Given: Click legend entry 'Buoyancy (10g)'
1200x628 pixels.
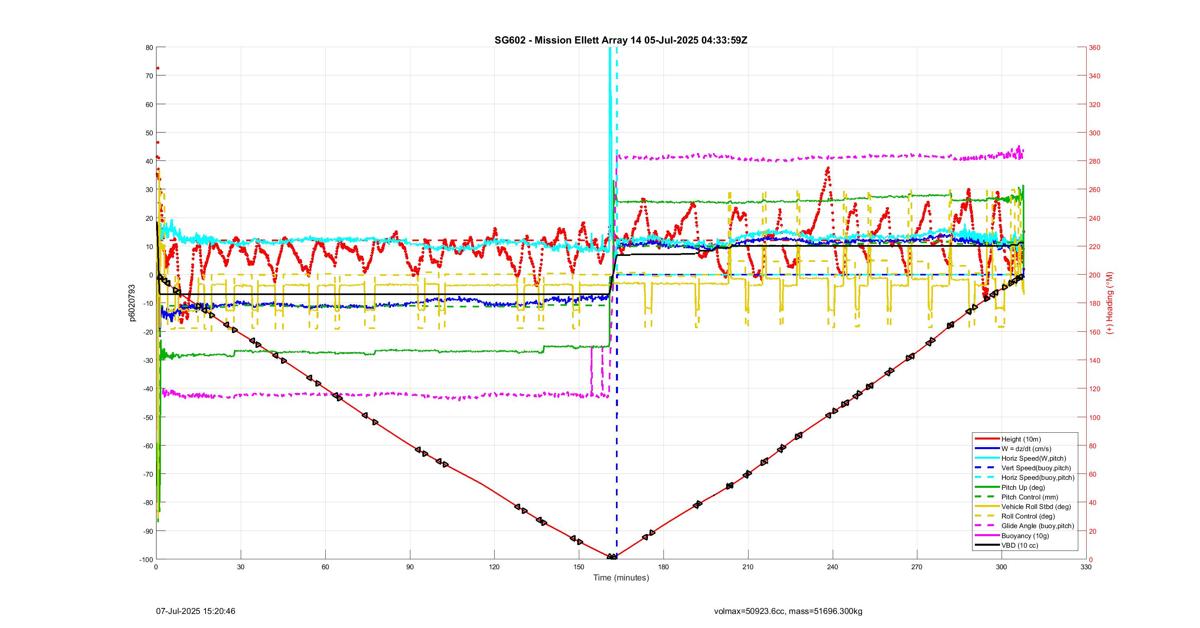Looking at the screenshot, I should coord(1025,535).
